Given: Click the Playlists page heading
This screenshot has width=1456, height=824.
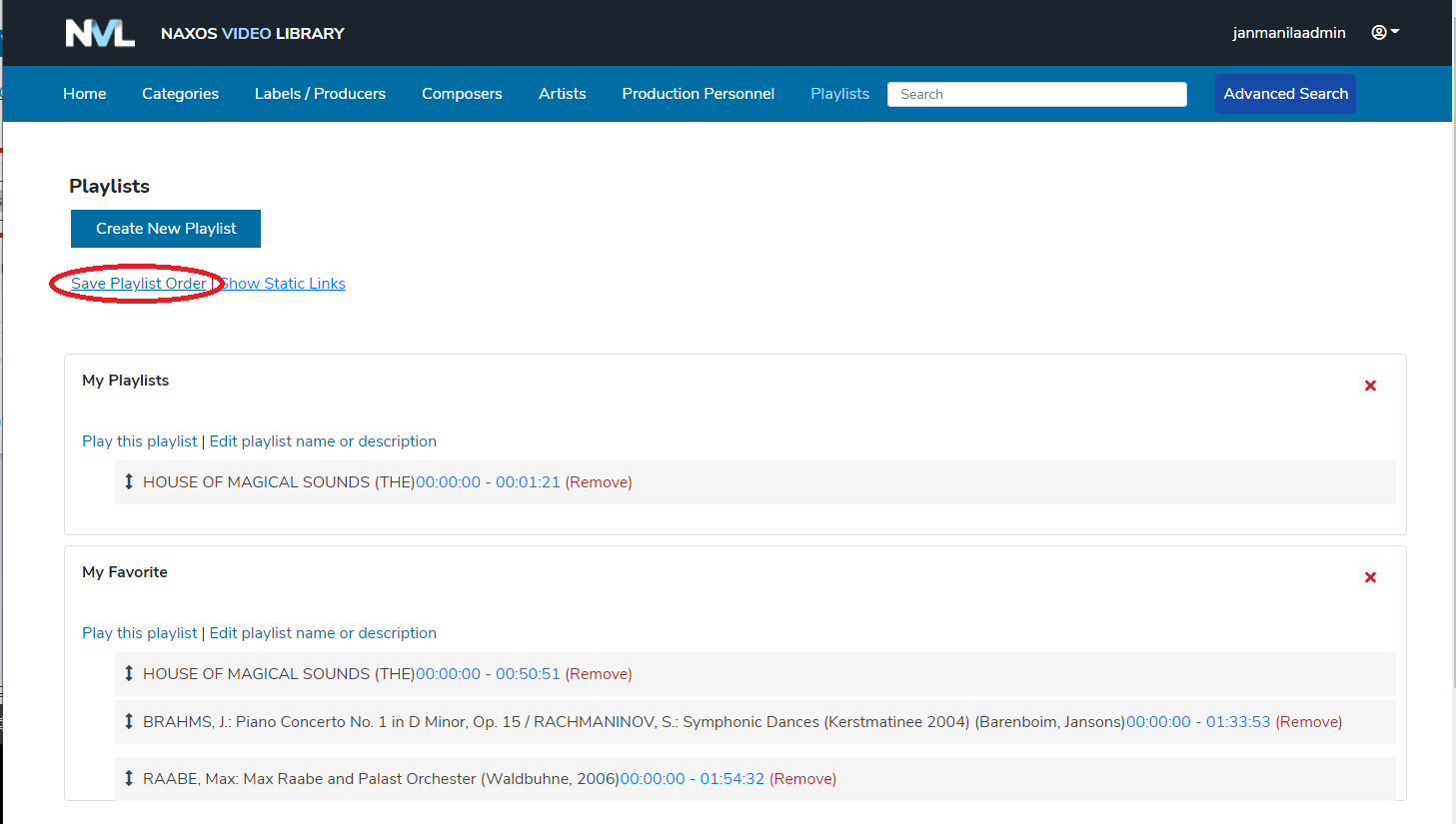Looking at the screenshot, I should [109, 186].
